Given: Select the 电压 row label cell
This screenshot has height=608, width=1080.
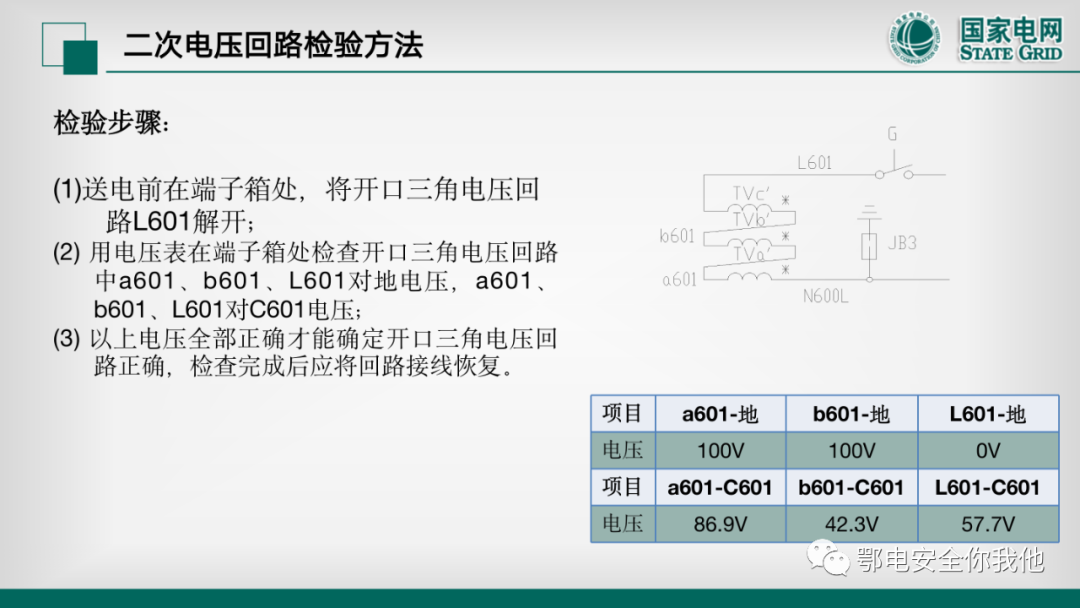Looking at the screenshot, I should (x=623, y=450).
